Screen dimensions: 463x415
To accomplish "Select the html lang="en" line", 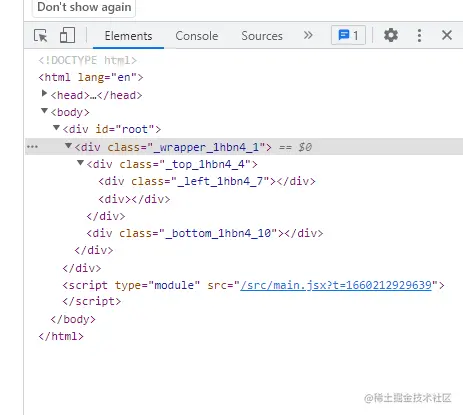I will [x=91, y=77].
